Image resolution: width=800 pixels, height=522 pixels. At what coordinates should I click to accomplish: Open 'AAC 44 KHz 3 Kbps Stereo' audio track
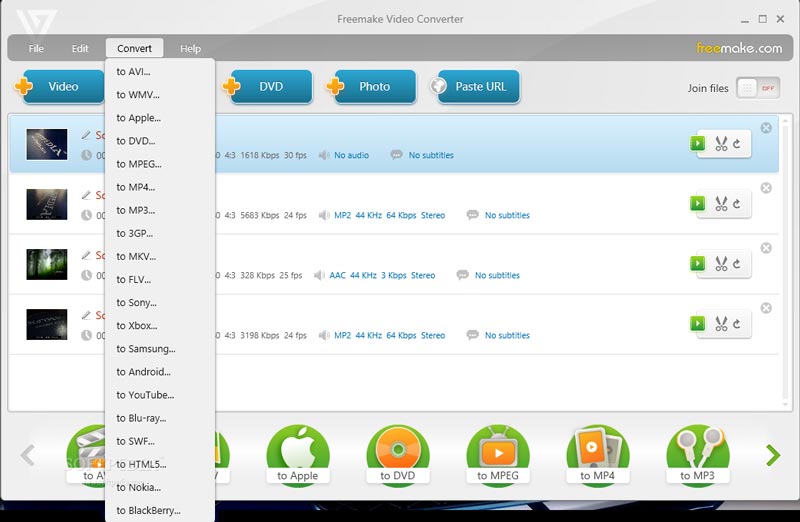(x=382, y=276)
